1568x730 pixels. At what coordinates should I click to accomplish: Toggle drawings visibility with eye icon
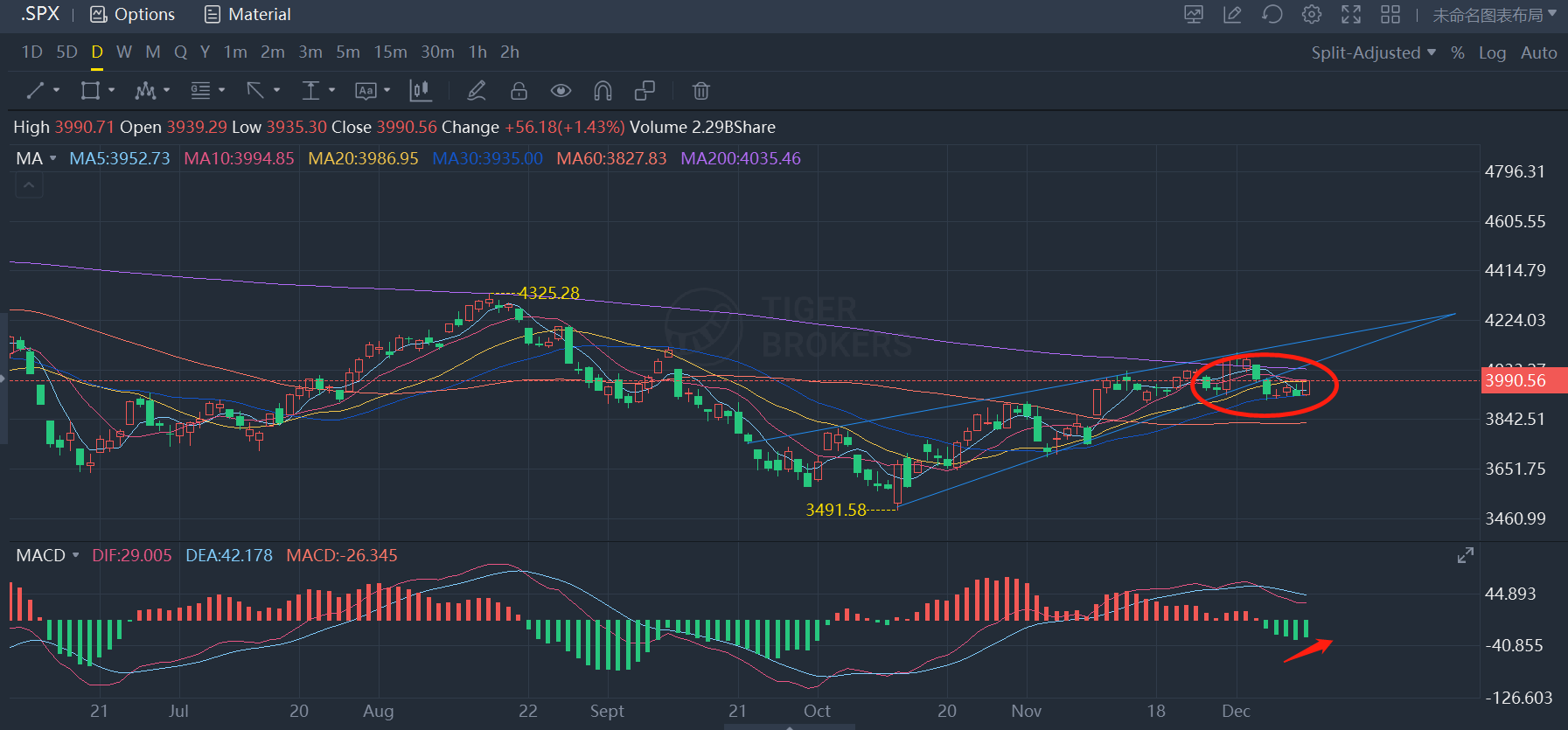[561, 91]
